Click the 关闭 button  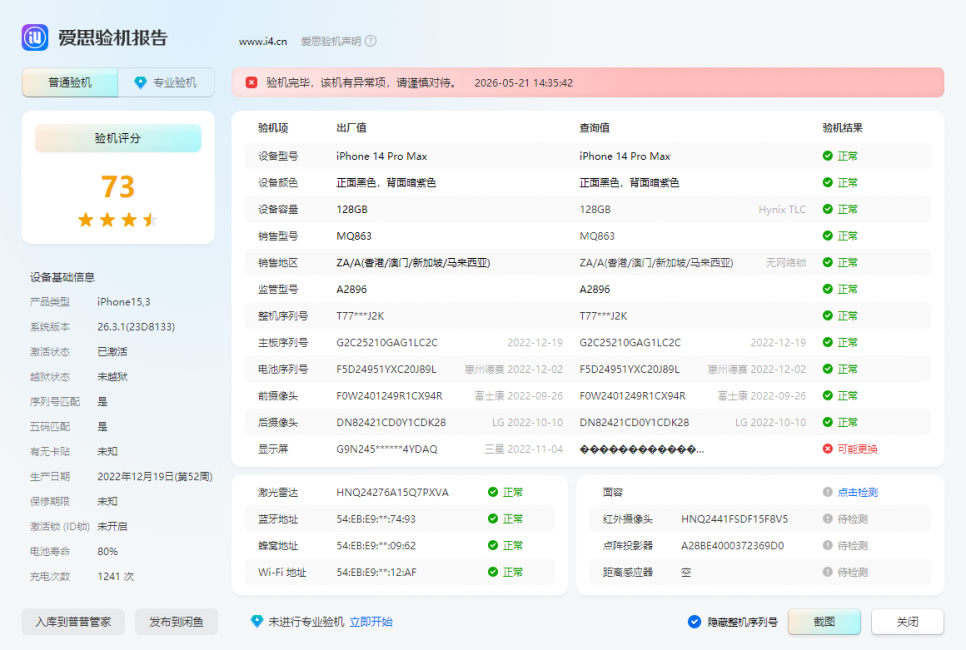click(907, 622)
